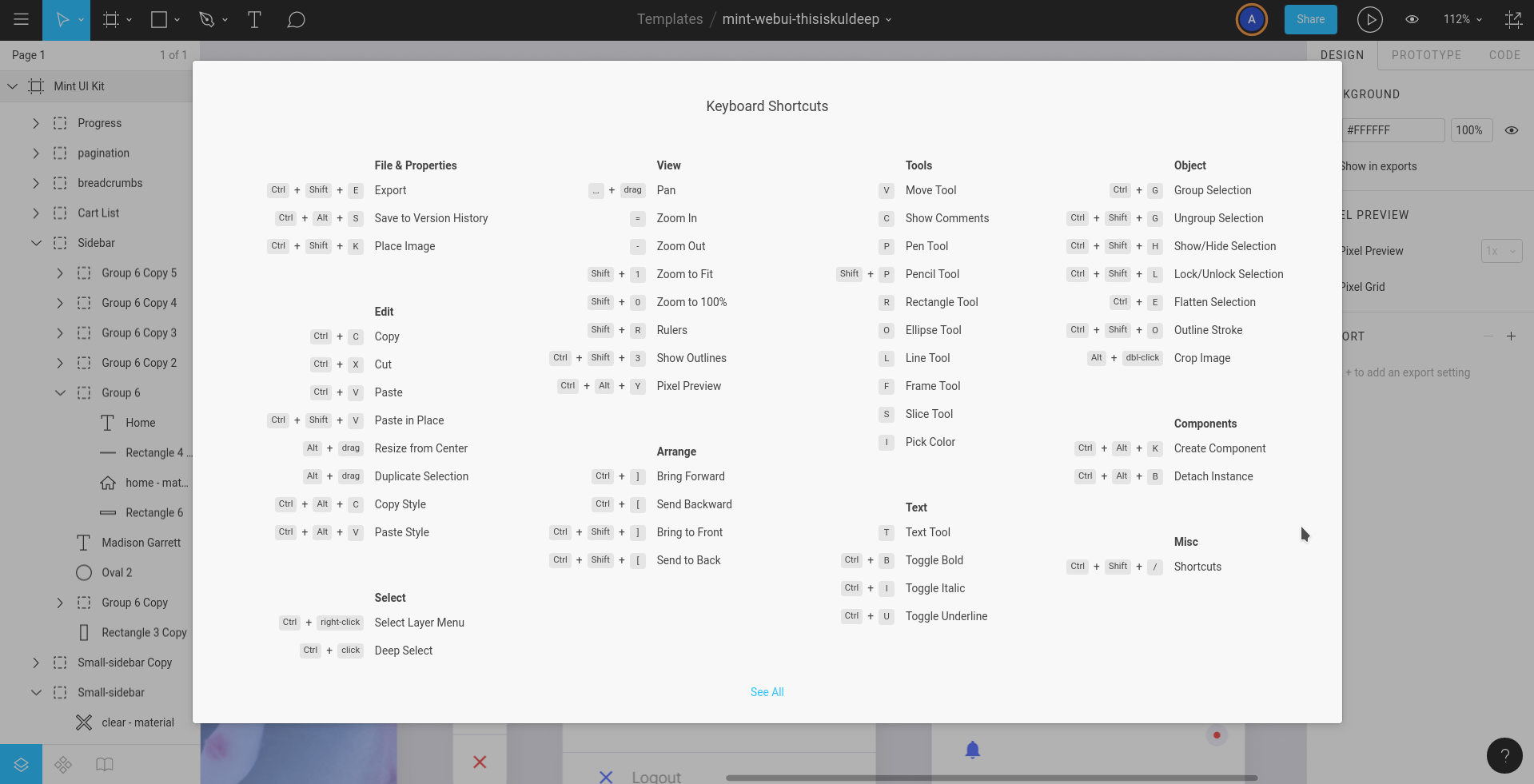Screen dimensions: 1534x784
Task: Click the Oval 2 circle layer icon
Action: tap(84, 572)
